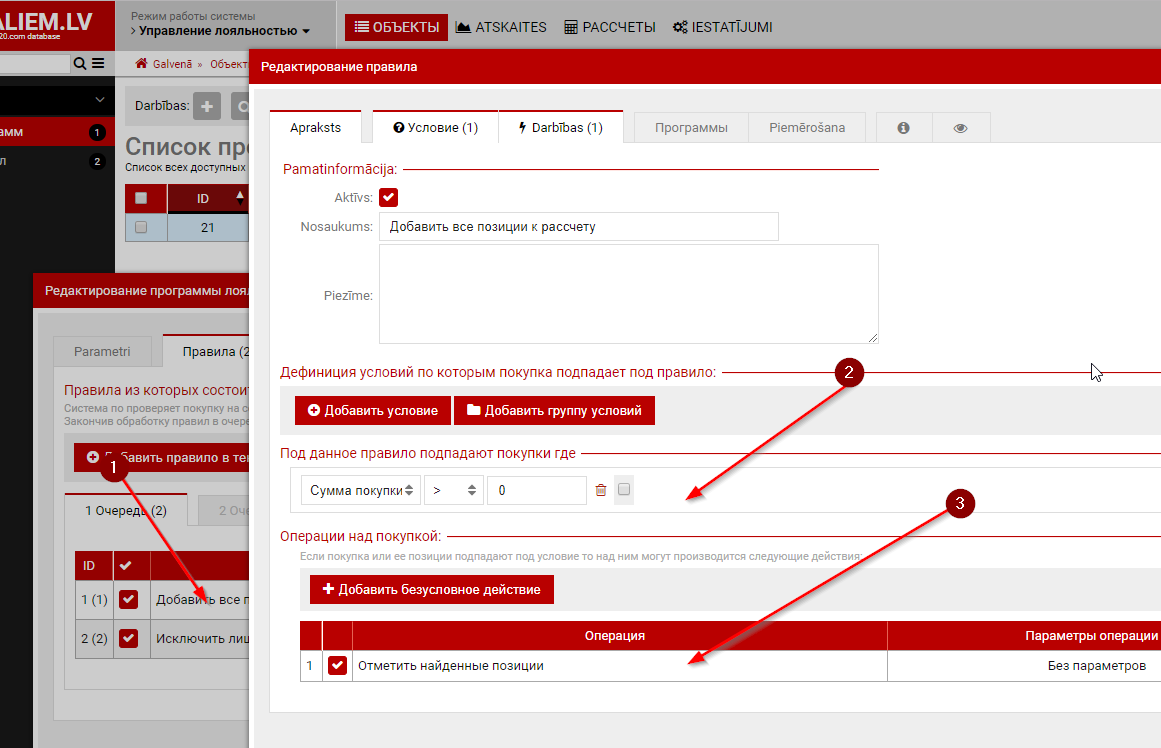
Task: Click the hamburger list icon beside search
Action: tap(98, 64)
